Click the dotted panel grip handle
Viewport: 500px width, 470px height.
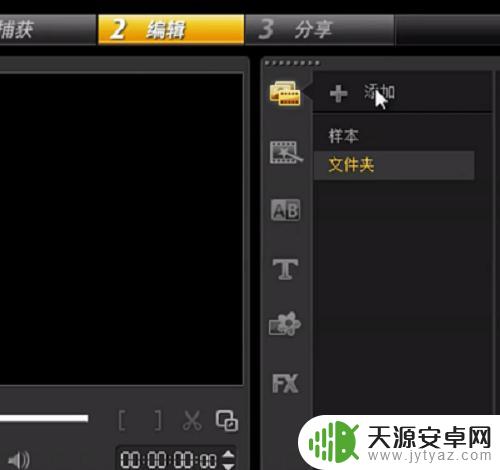click(292, 63)
